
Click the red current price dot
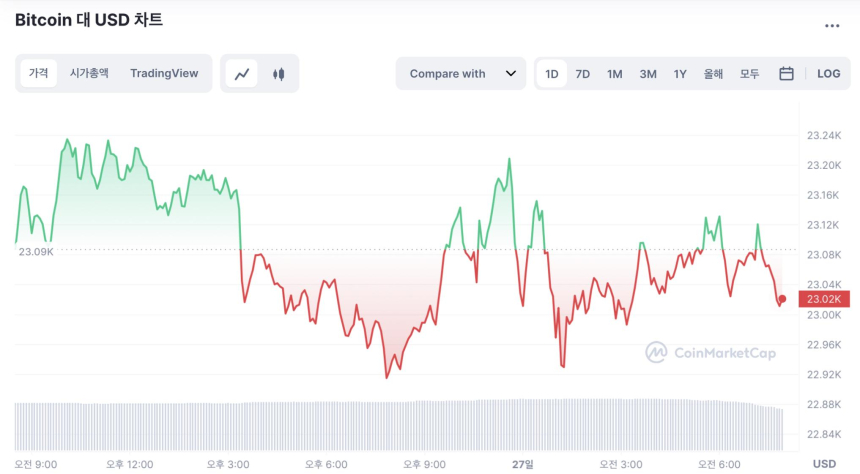click(x=782, y=299)
